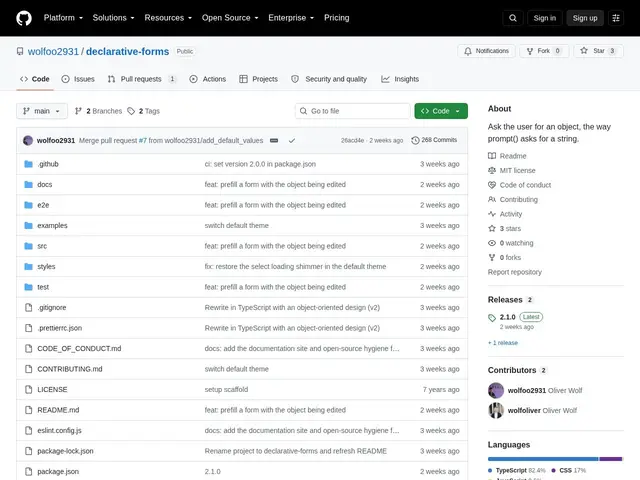Click the CSS purple language bar segment
Screen dimensions: 640x480
tap(611, 459)
